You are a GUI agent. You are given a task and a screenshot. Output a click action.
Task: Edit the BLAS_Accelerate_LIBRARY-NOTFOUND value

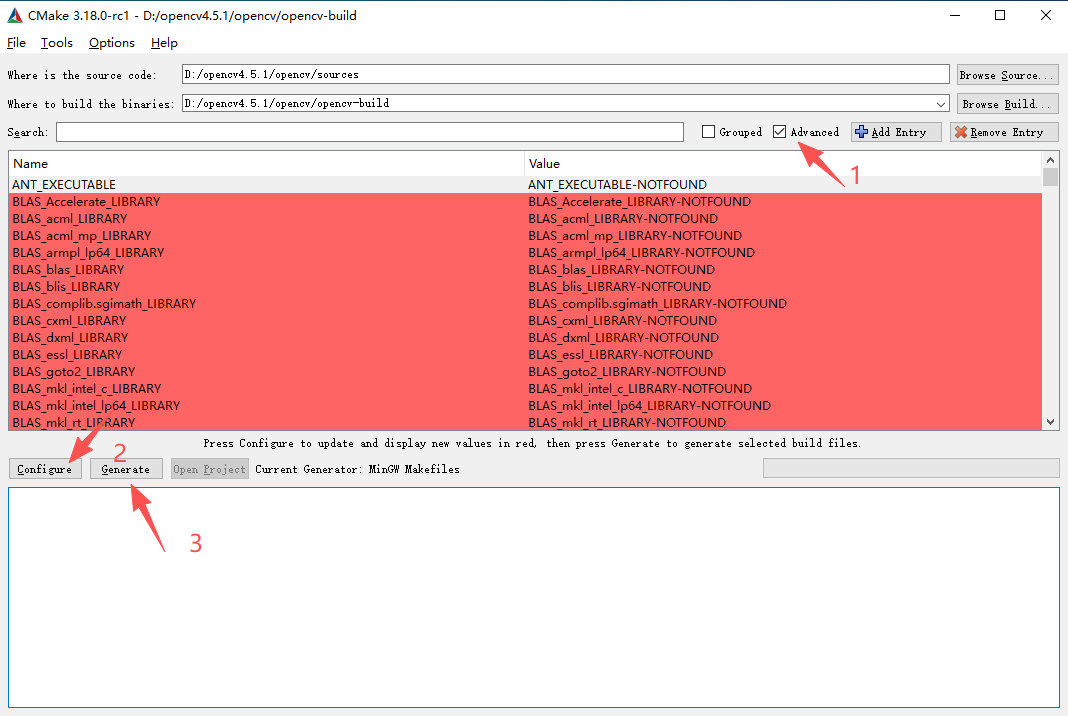(x=640, y=202)
